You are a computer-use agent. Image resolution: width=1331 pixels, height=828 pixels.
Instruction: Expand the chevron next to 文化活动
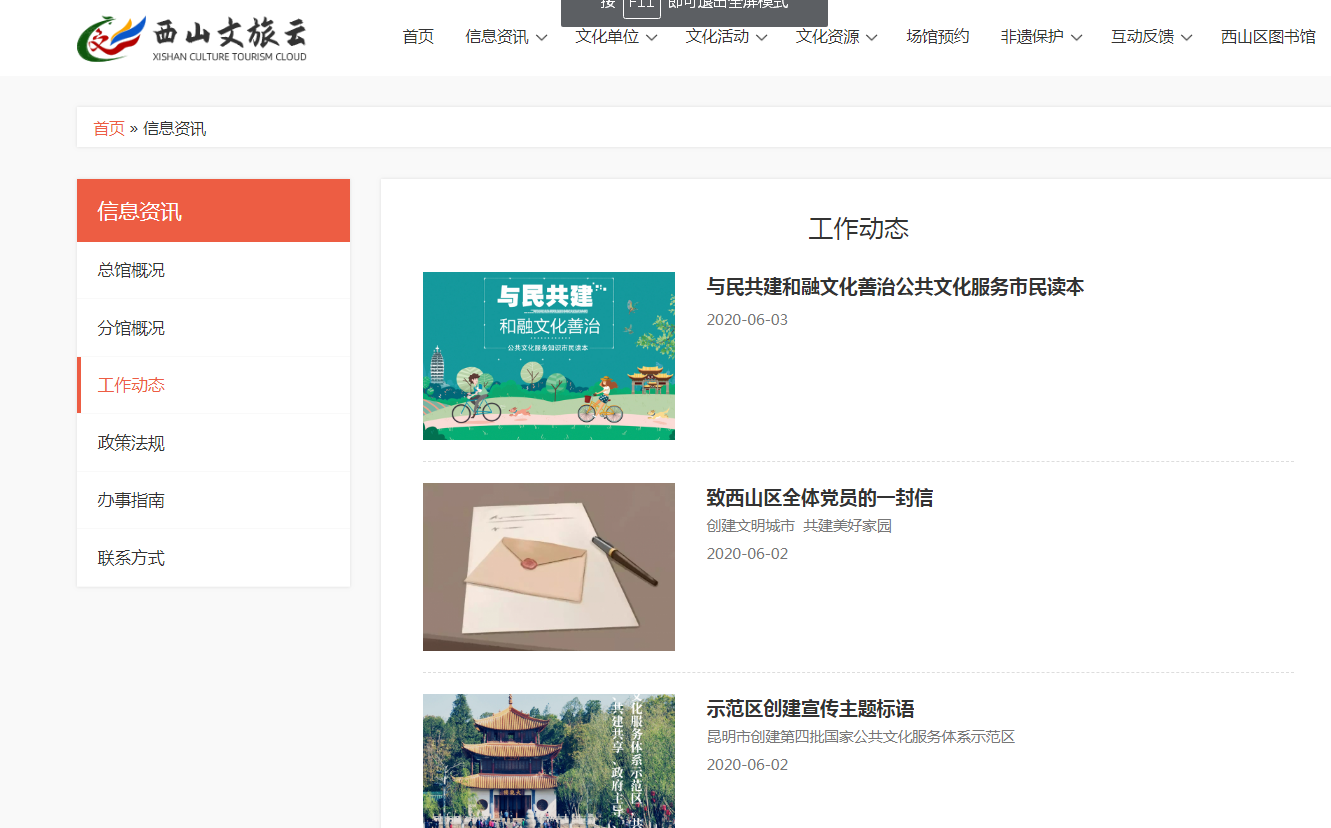[761, 38]
